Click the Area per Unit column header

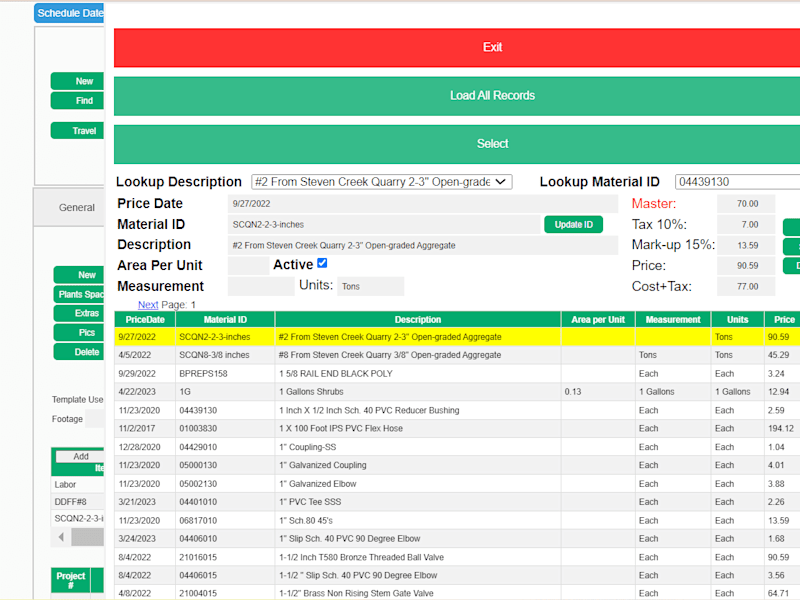[598, 319]
